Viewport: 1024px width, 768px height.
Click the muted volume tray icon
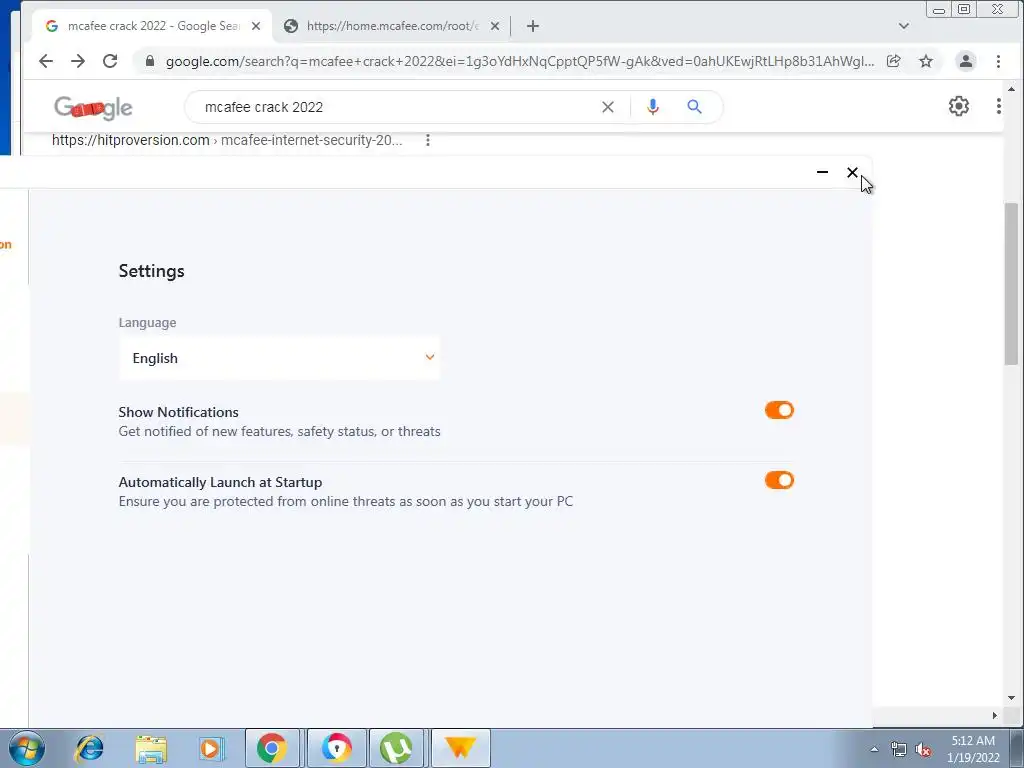[x=923, y=749]
